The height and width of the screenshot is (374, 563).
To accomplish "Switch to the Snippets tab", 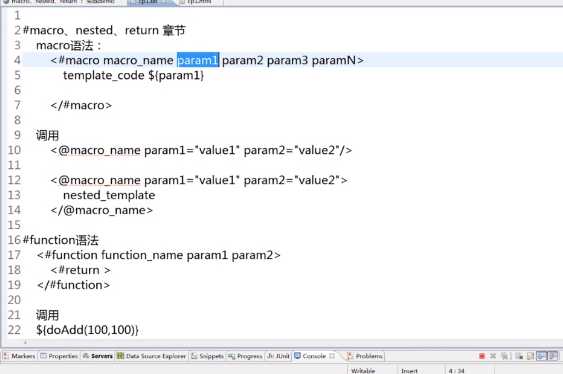I will coord(208,356).
